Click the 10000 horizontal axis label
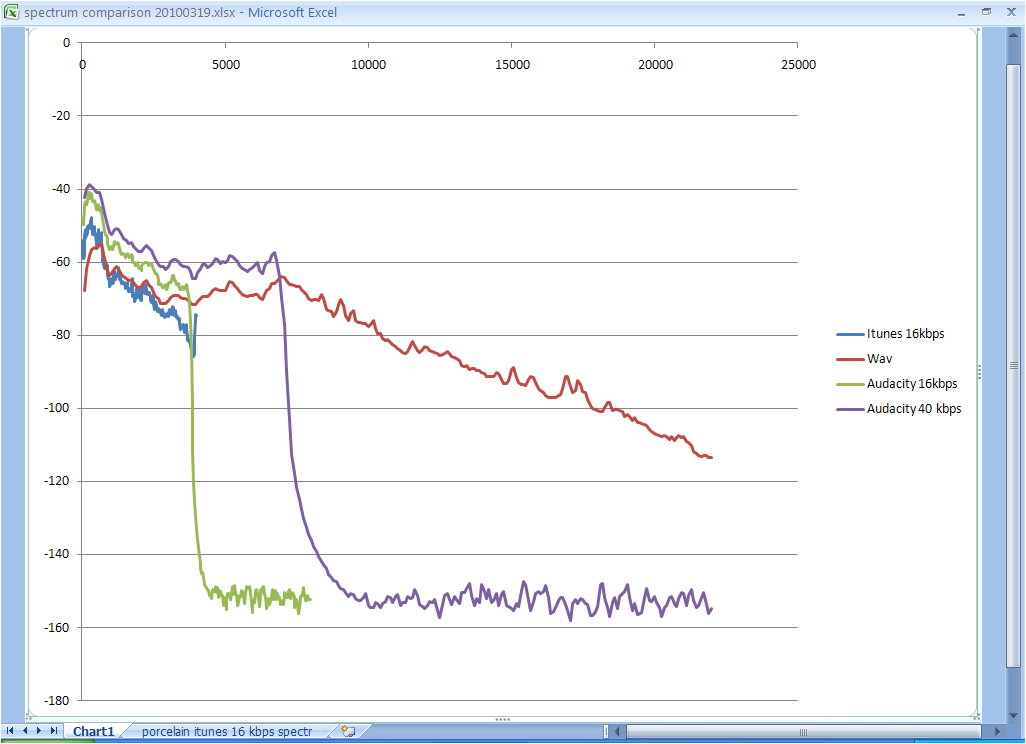This screenshot has height=744, width=1026. pyautogui.click(x=368, y=65)
